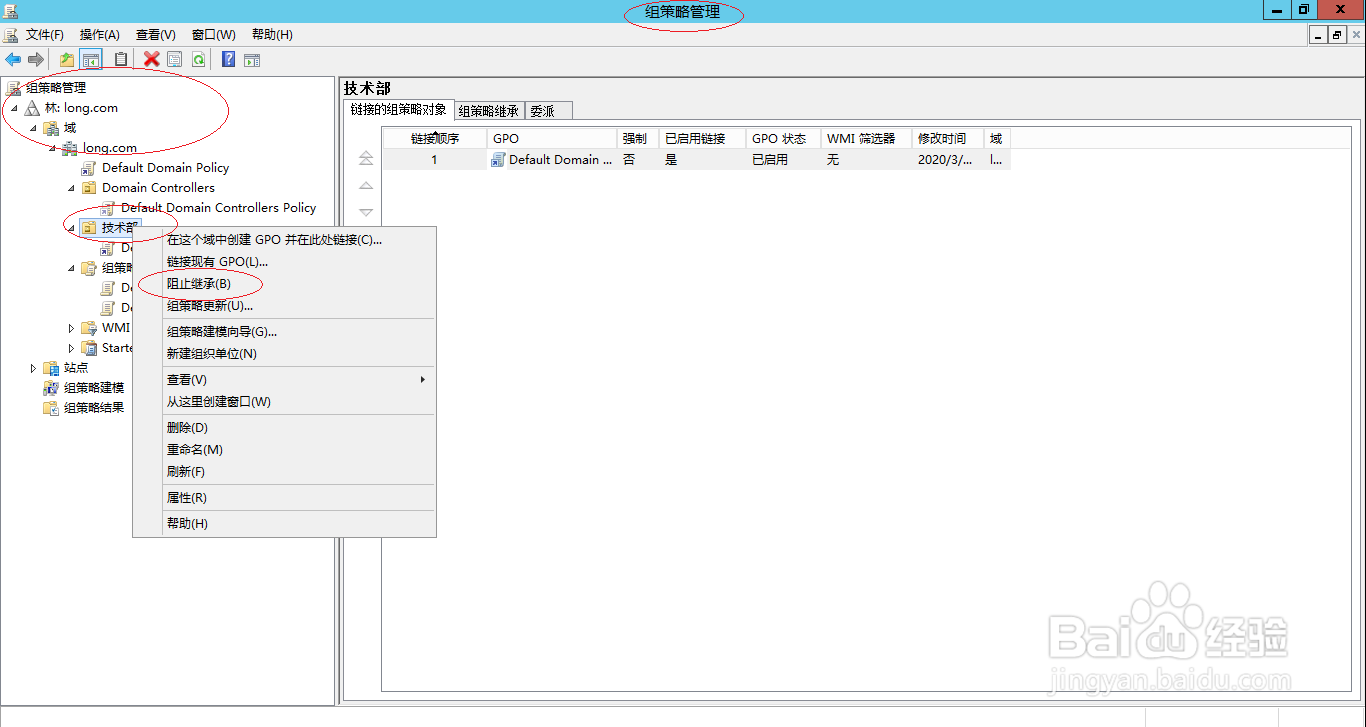This screenshot has width=1366, height=727.
Task: Open the 窗口(W) menu
Action: coord(213,34)
